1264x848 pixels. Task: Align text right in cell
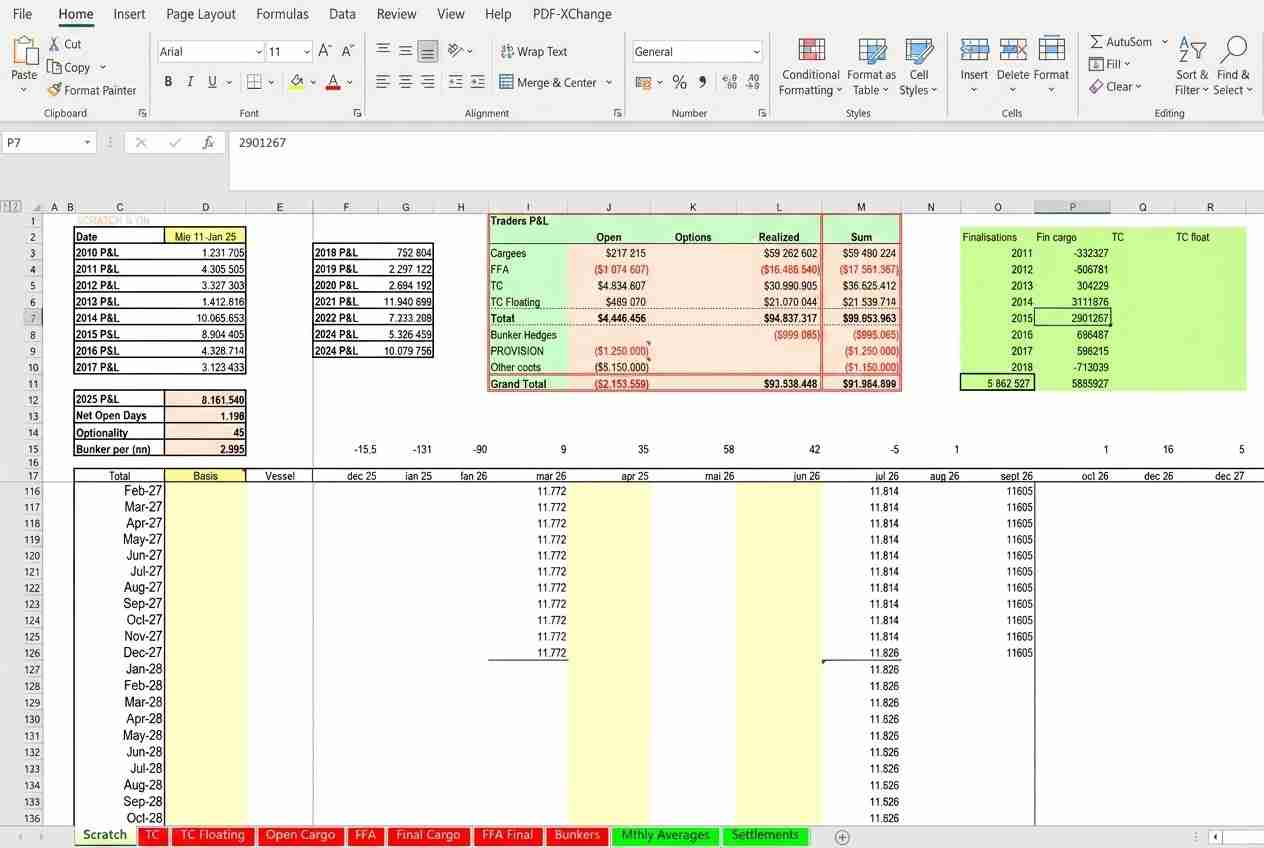(428, 82)
